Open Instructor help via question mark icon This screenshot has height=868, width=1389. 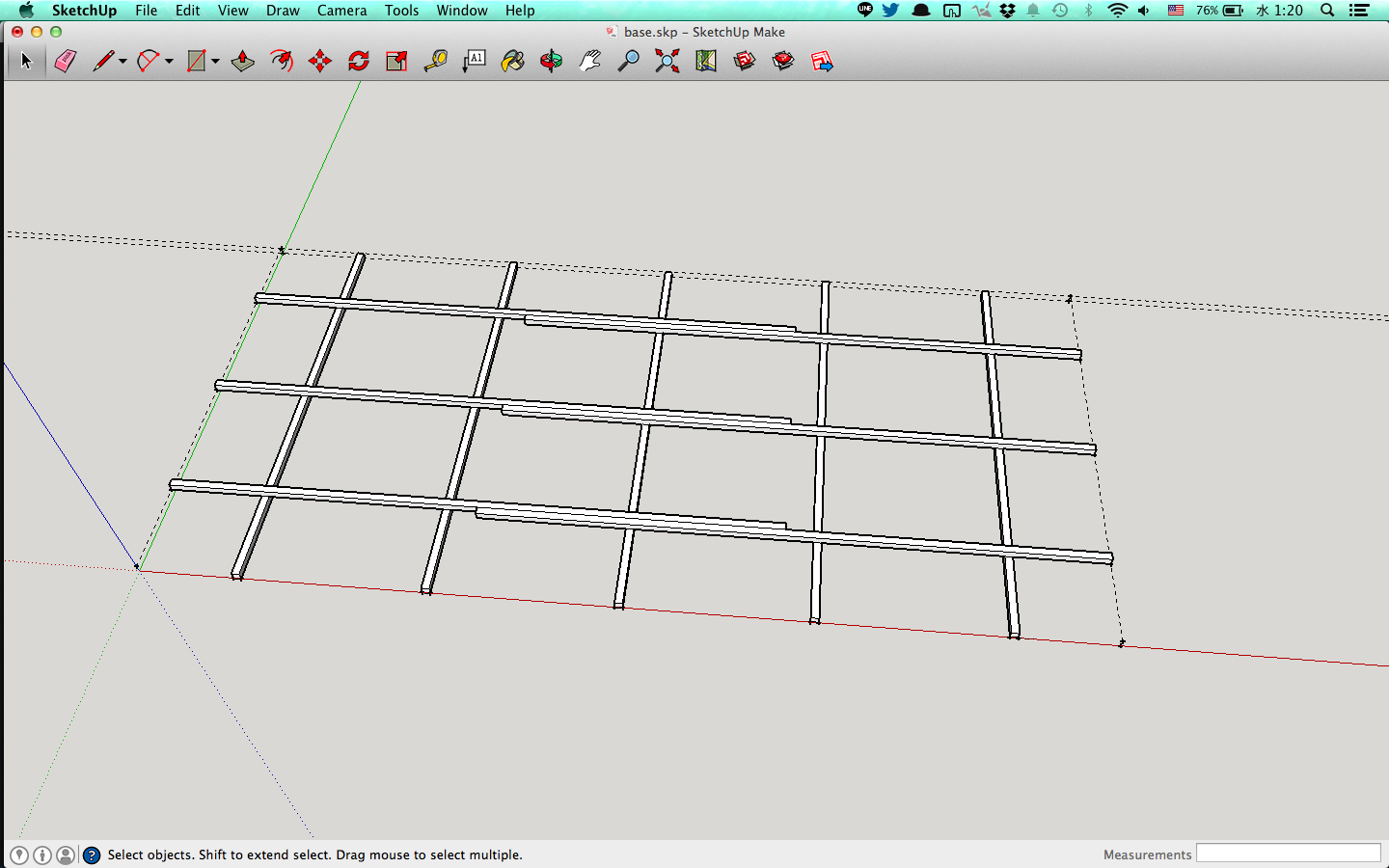[x=92, y=854]
